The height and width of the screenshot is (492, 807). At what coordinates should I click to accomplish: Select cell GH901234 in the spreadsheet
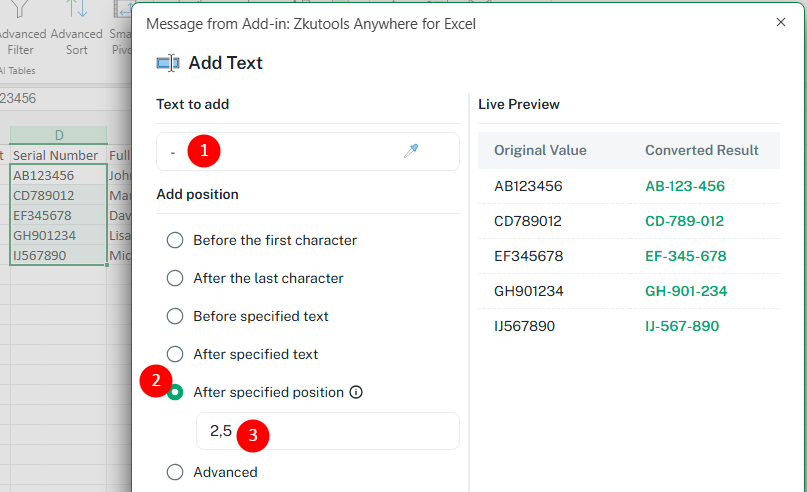click(59, 235)
